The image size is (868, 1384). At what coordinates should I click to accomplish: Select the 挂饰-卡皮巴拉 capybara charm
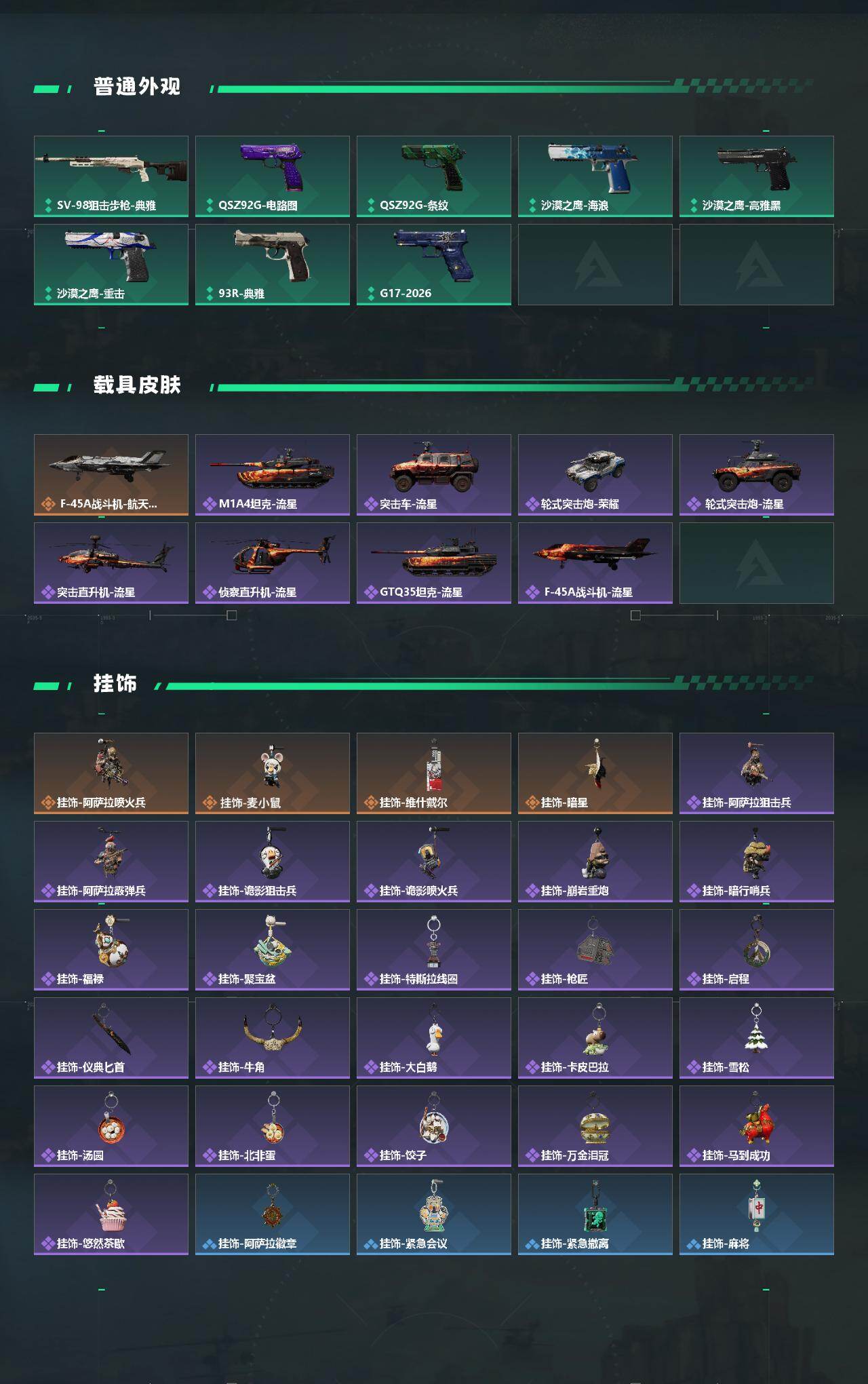pyautogui.click(x=595, y=1038)
